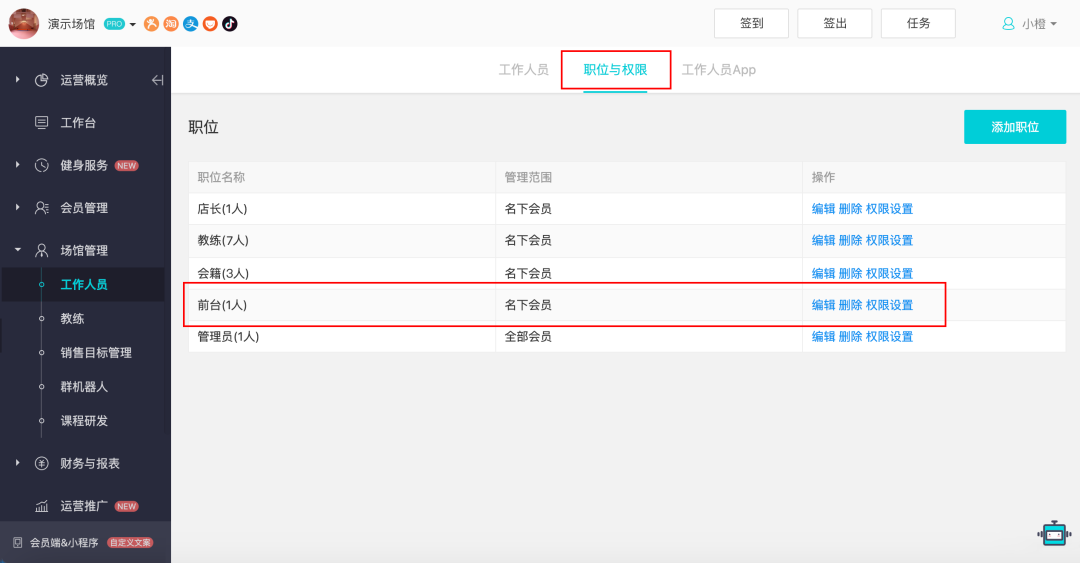Open the 演示场馆 venue switcher dropdown

click(x=133, y=24)
